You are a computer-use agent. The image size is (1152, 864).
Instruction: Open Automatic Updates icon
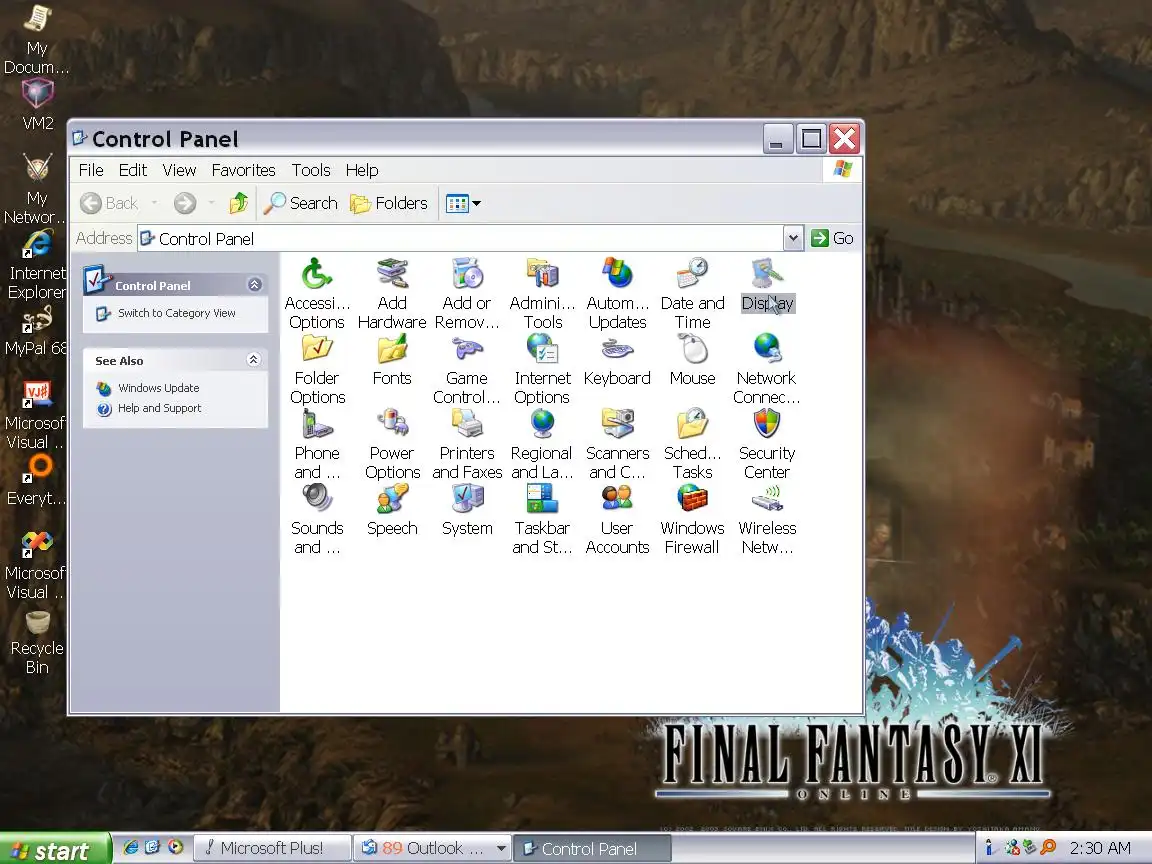click(x=617, y=293)
